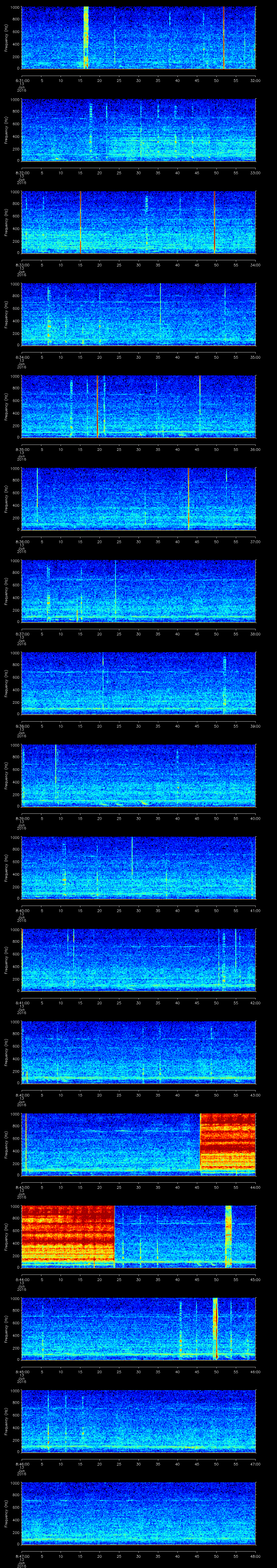
Task: Click the 8:38:00 spectrogram plot
Action: point(139,683)
